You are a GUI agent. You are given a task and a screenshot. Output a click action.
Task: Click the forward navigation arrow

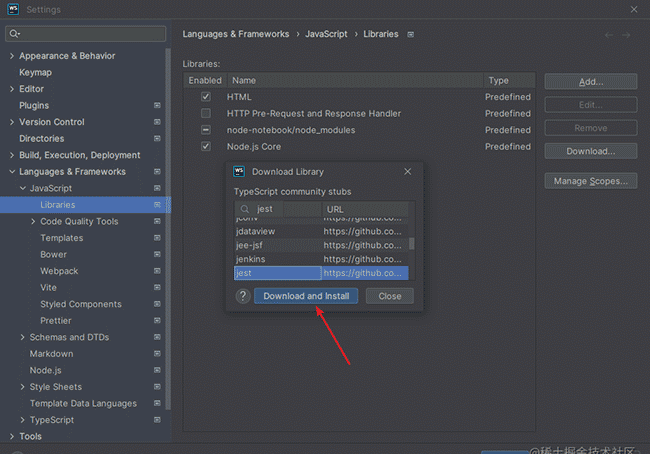pyautogui.click(x=626, y=35)
